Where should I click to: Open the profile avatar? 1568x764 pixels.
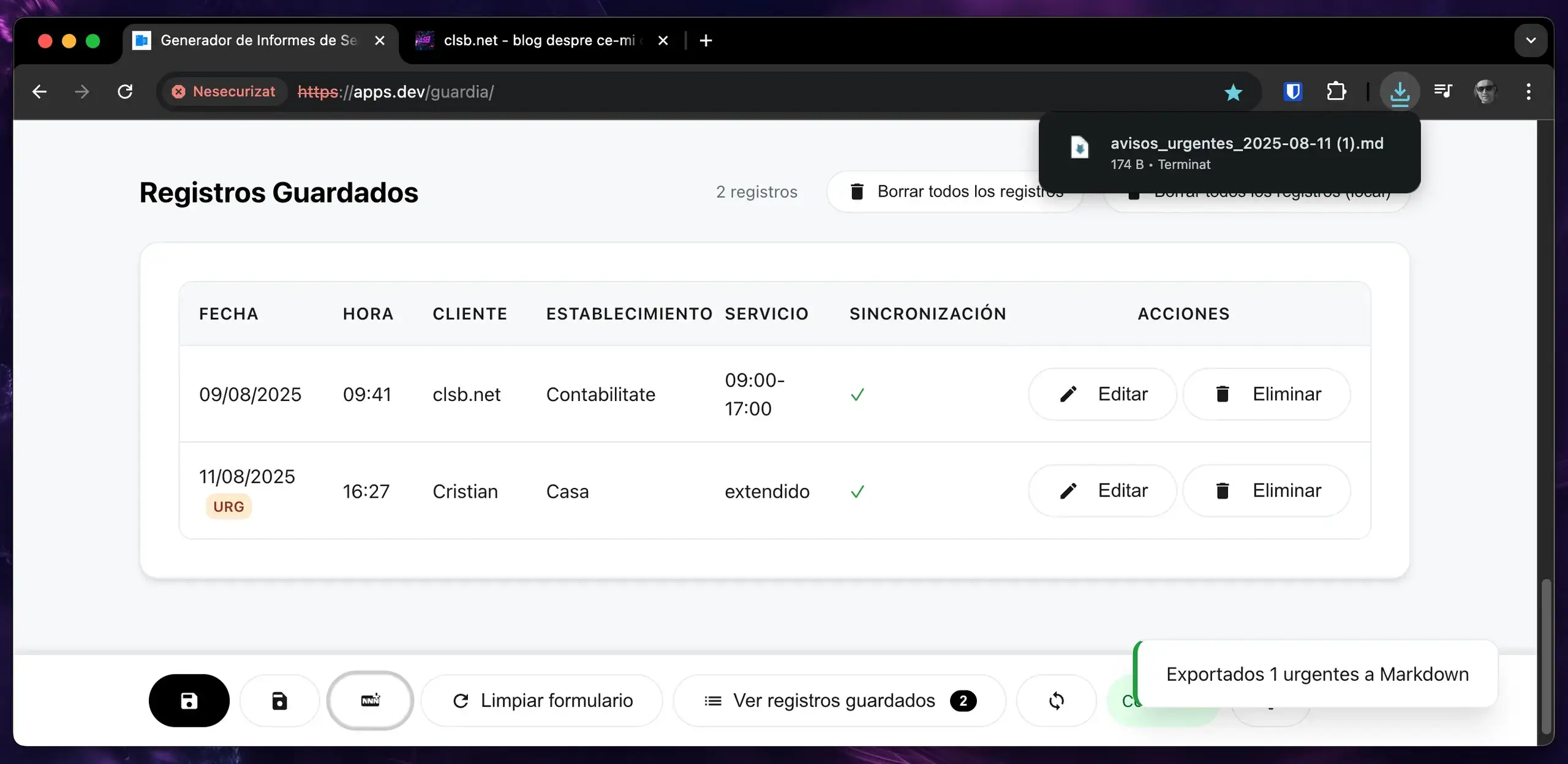[x=1485, y=92]
